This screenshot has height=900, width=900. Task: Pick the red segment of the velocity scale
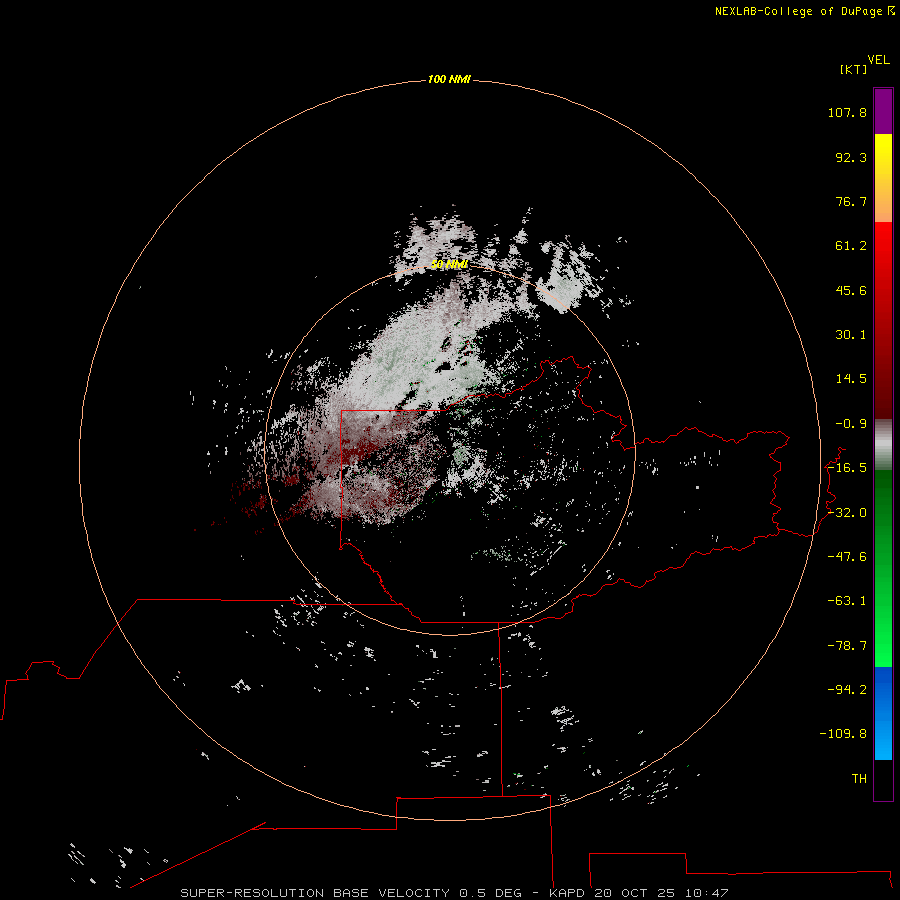pos(883,320)
